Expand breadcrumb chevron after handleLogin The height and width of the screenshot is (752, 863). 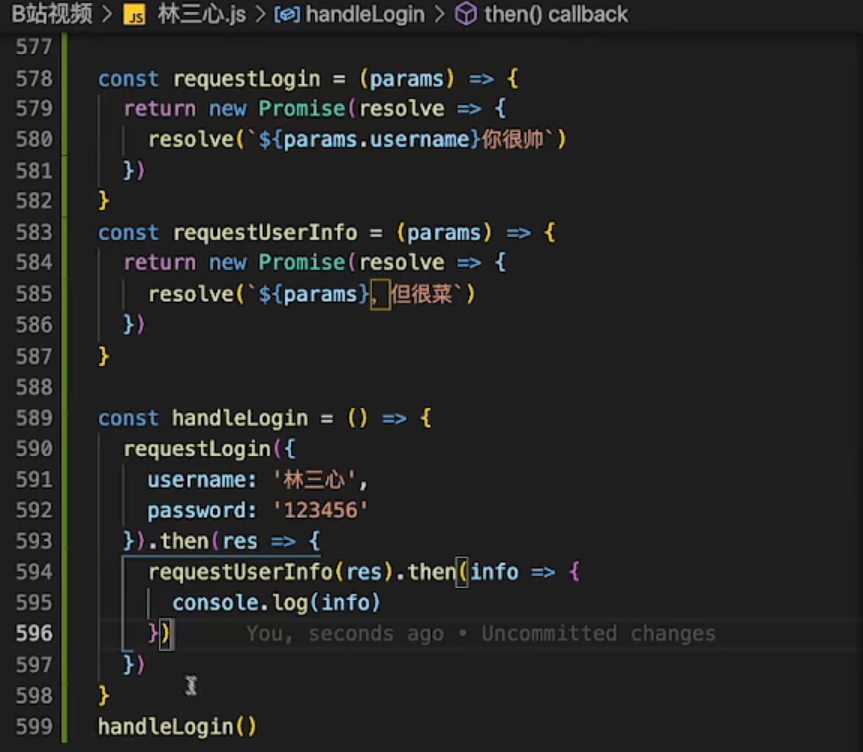coord(440,14)
